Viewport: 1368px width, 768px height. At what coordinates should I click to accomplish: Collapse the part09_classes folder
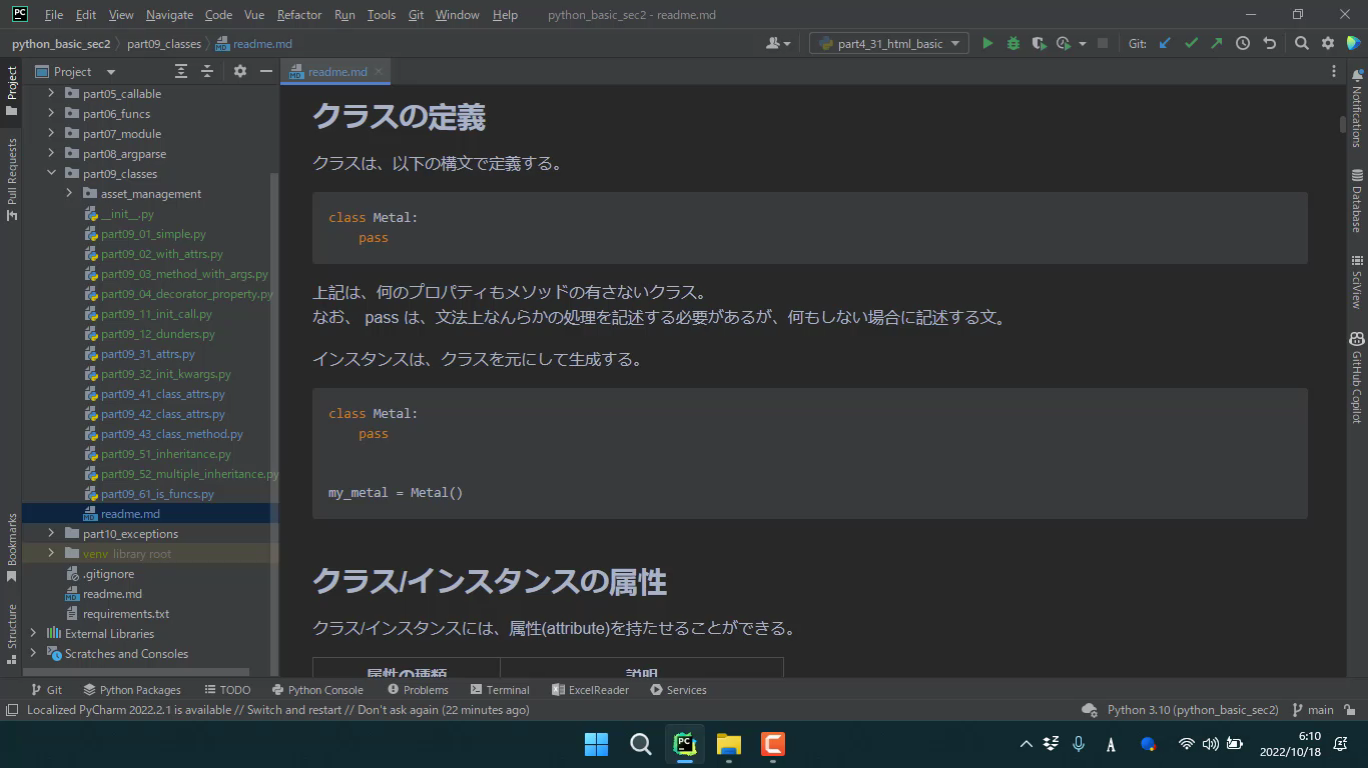51,174
